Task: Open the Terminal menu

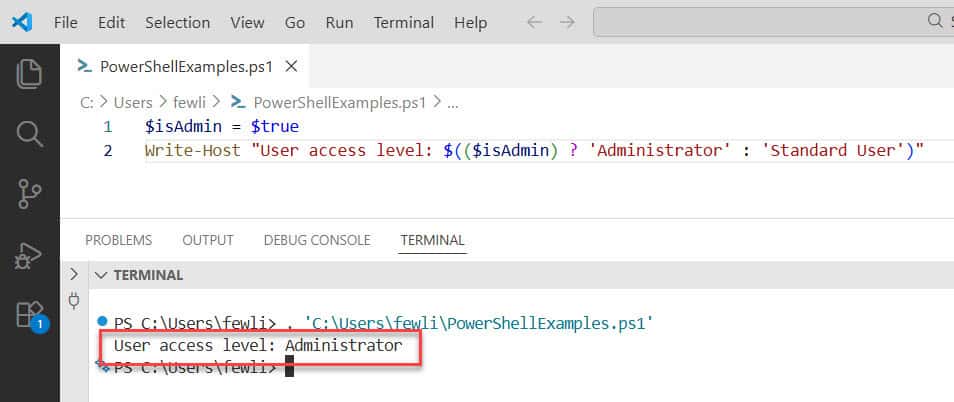Action: (x=404, y=23)
